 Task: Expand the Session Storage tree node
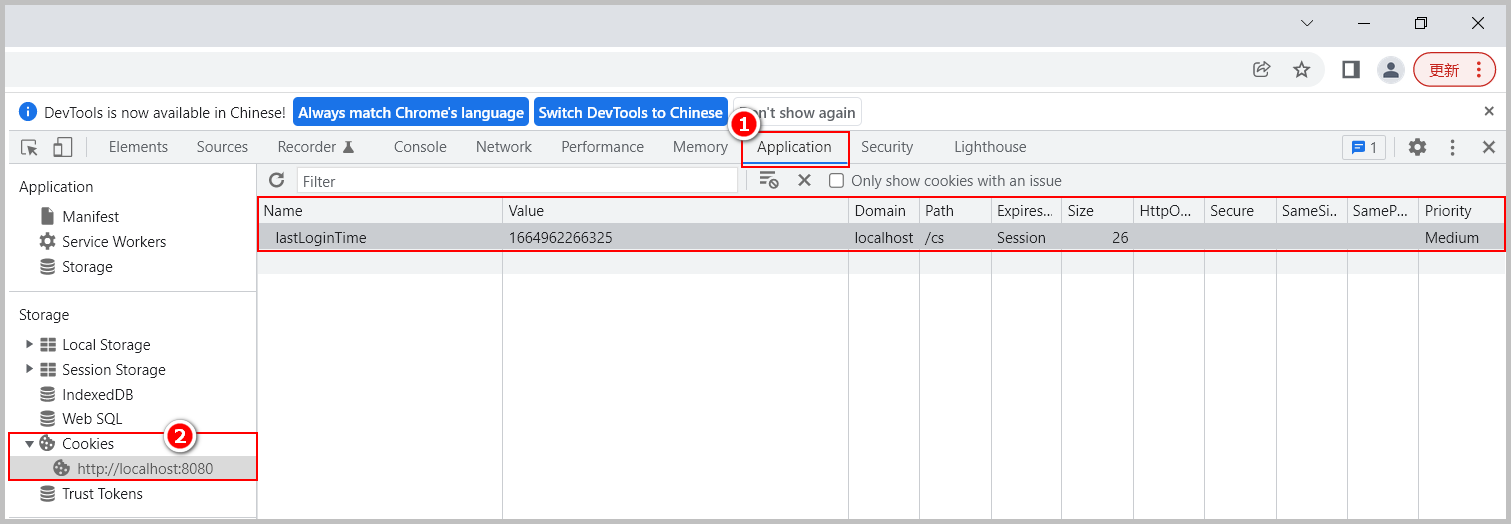(29, 369)
